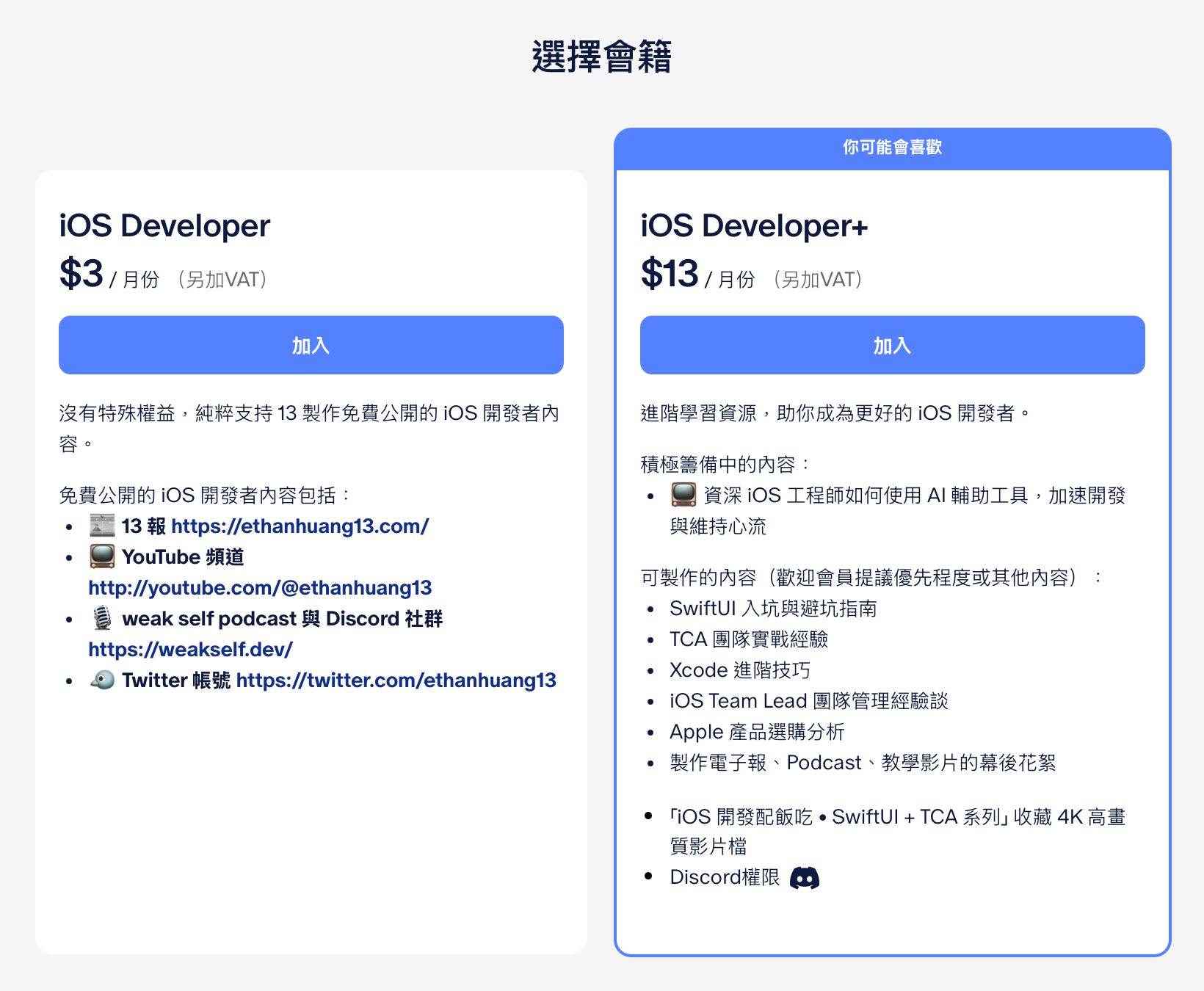Click the $3 price text
The height and width of the screenshot is (991, 1204).
point(81,274)
